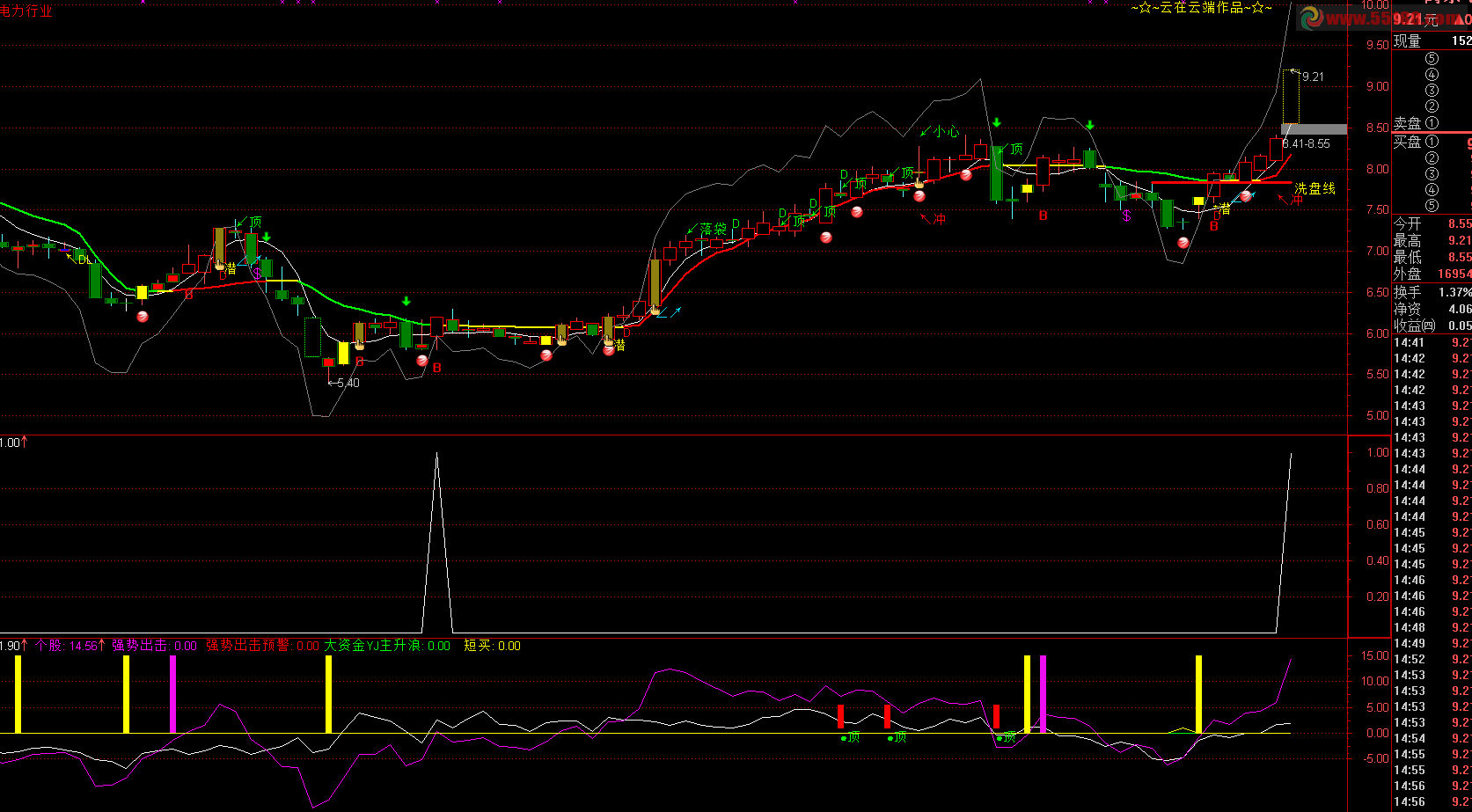Click the dotted outline candle above ←5.40

(312, 337)
